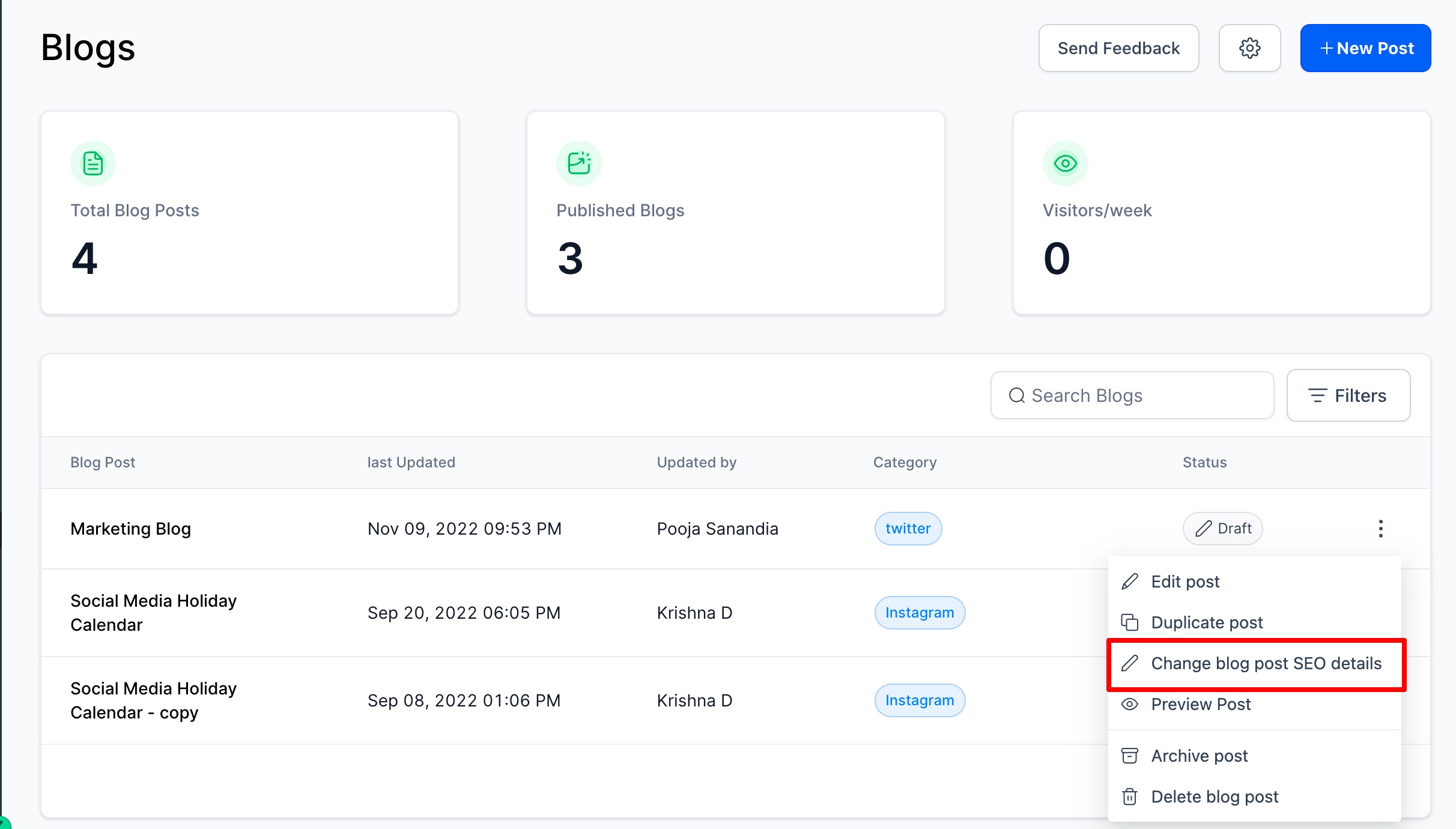Click the trash icon beside Delete blog post
The image size is (1456, 829).
pos(1129,797)
